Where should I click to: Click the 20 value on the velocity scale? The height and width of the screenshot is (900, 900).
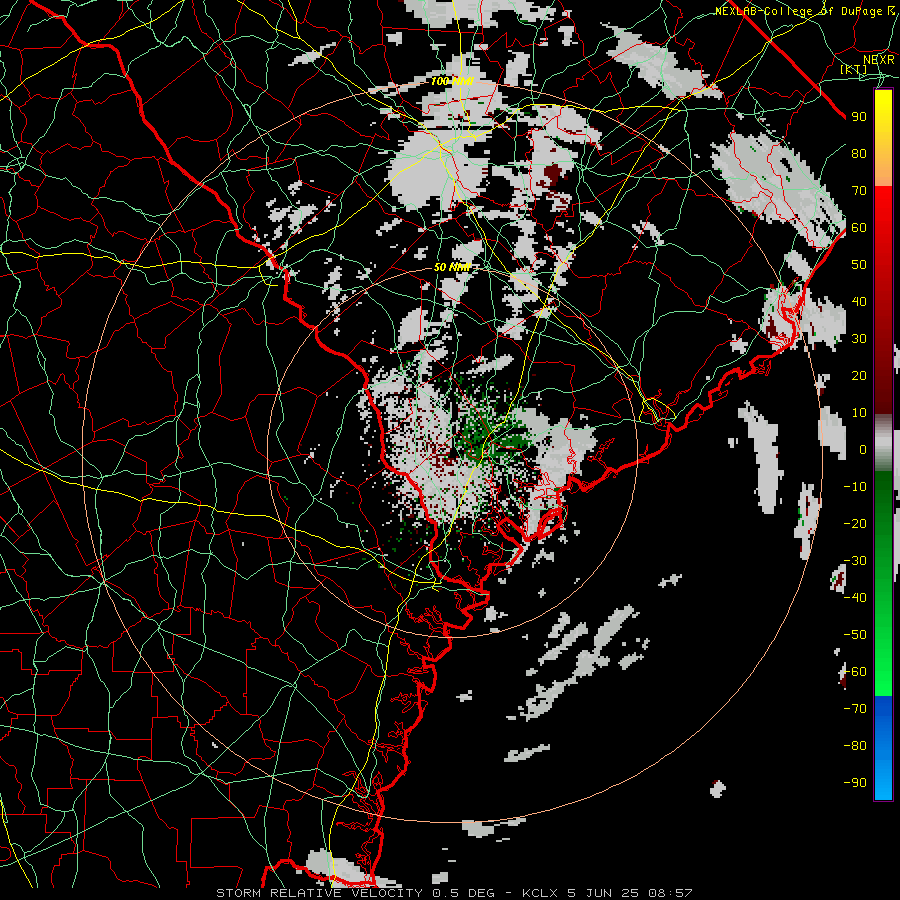tap(859, 375)
